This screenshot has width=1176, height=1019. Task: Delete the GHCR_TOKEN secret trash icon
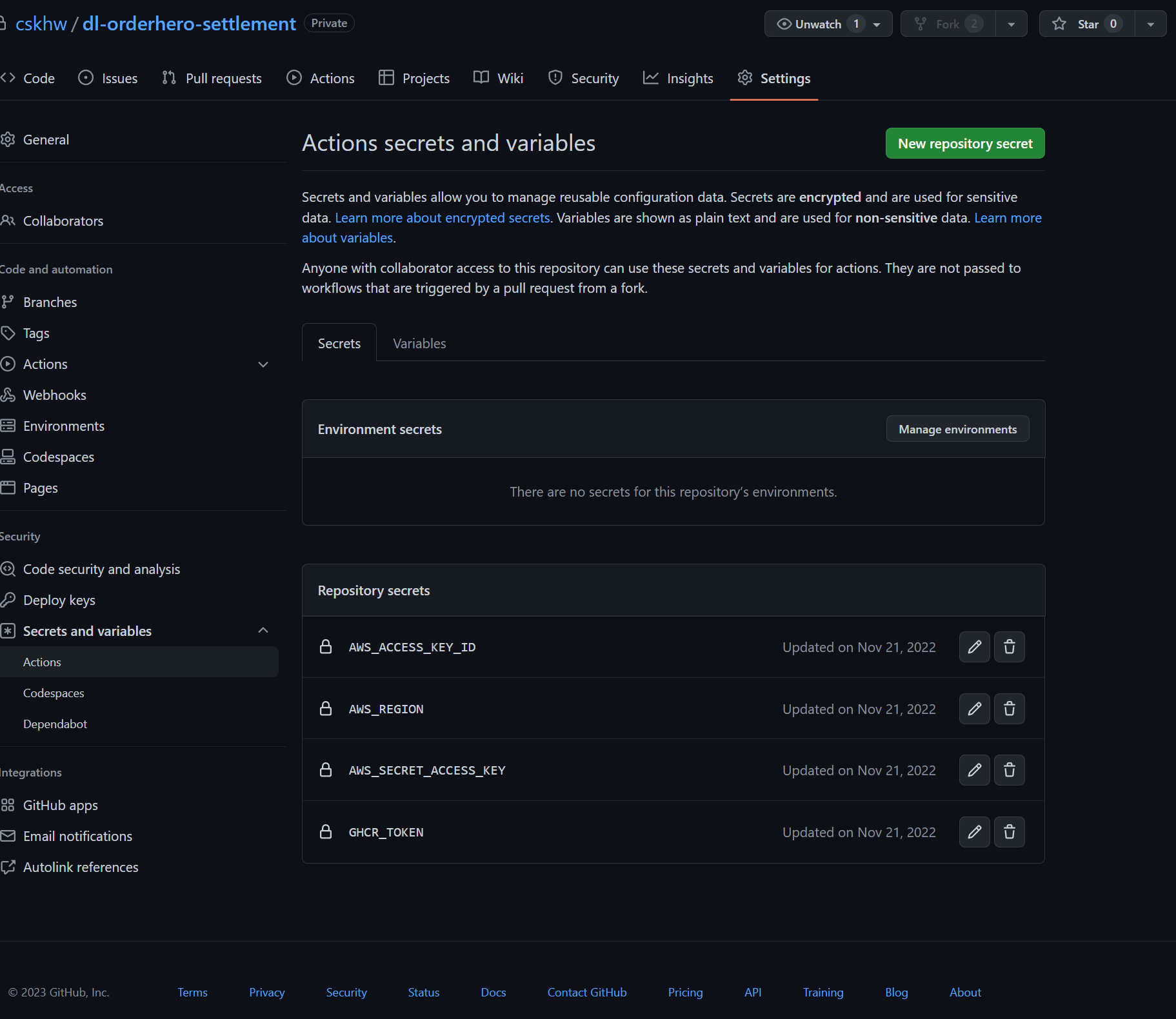click(x=1010, y=832)
